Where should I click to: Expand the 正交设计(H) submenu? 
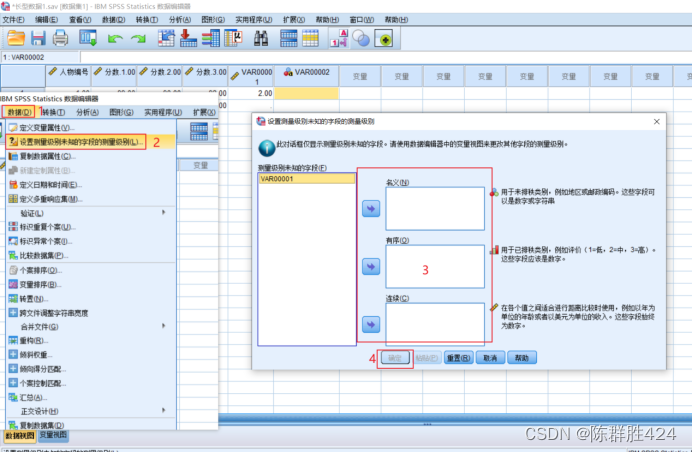coord(90,411)
